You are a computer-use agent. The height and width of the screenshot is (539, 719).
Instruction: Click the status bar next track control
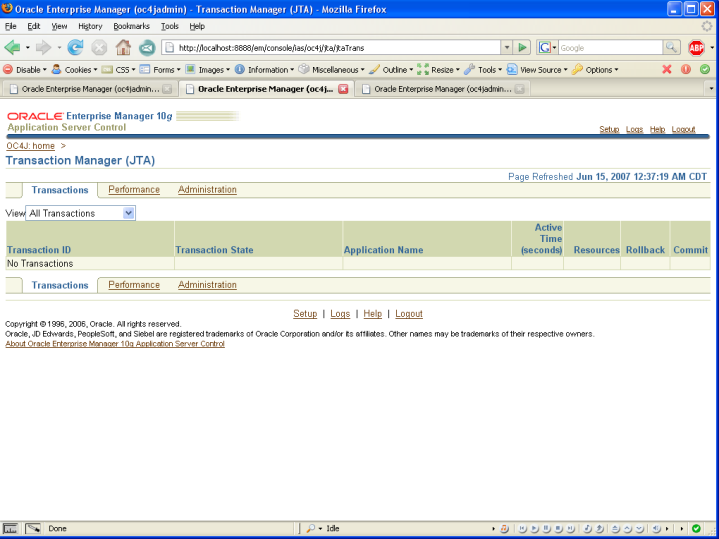(x=570, y=528)
